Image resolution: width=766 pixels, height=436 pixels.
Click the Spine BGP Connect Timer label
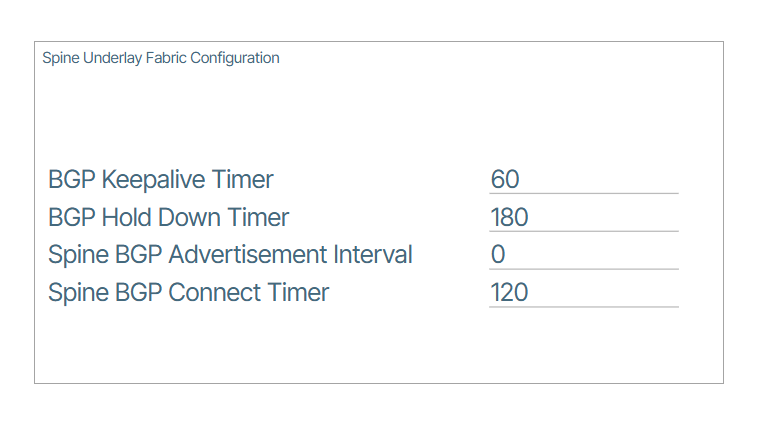point(188,293)
